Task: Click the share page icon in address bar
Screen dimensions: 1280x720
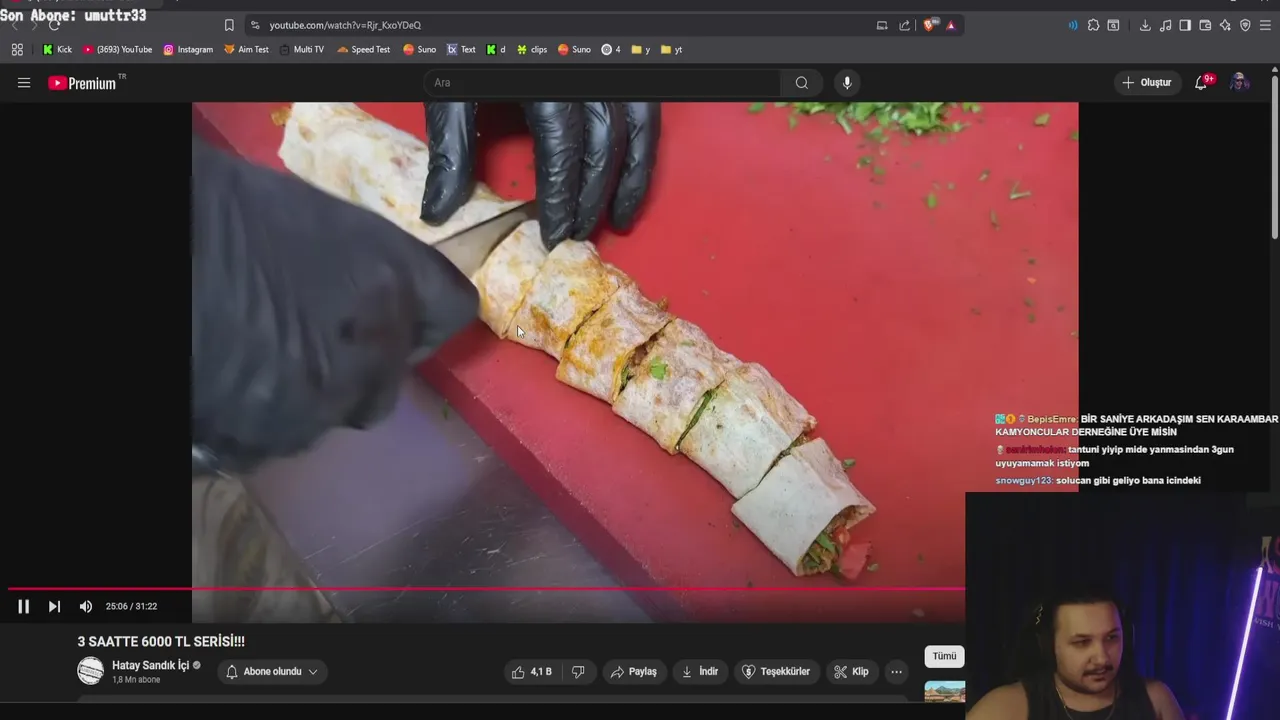Action: point(905,25)
